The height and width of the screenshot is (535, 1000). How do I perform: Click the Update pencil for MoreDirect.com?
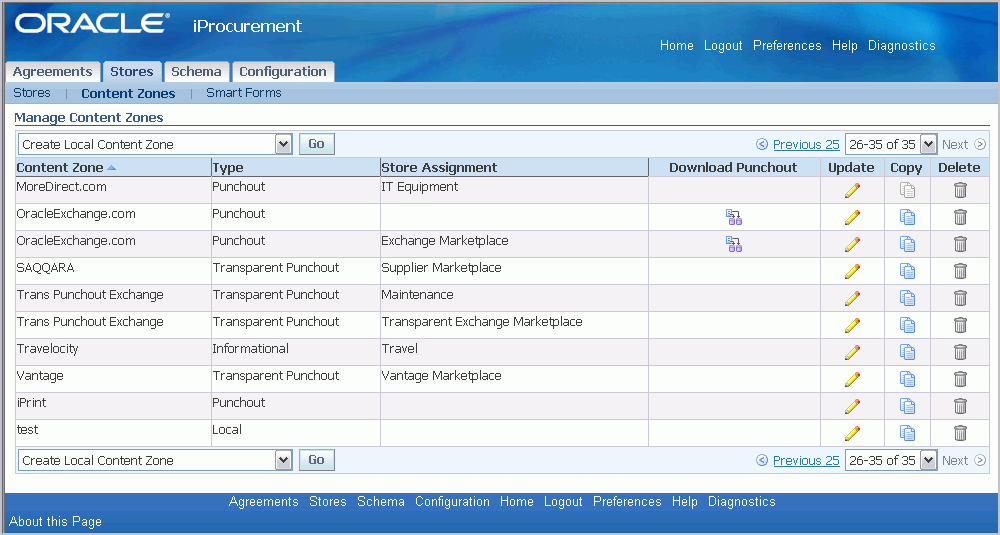tap(852, 190)
